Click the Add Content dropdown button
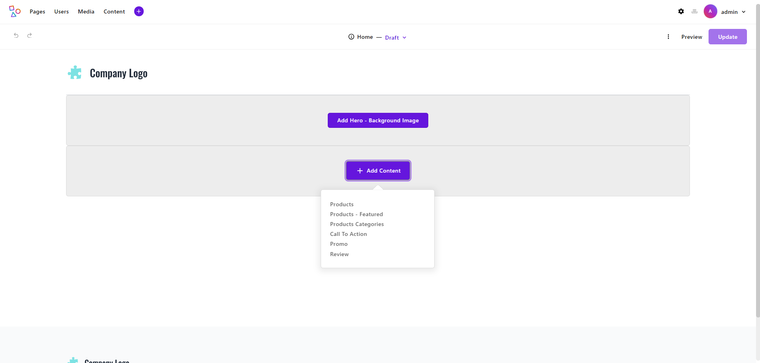Screen dimensions: 760x363 click(x=378, y=171)
